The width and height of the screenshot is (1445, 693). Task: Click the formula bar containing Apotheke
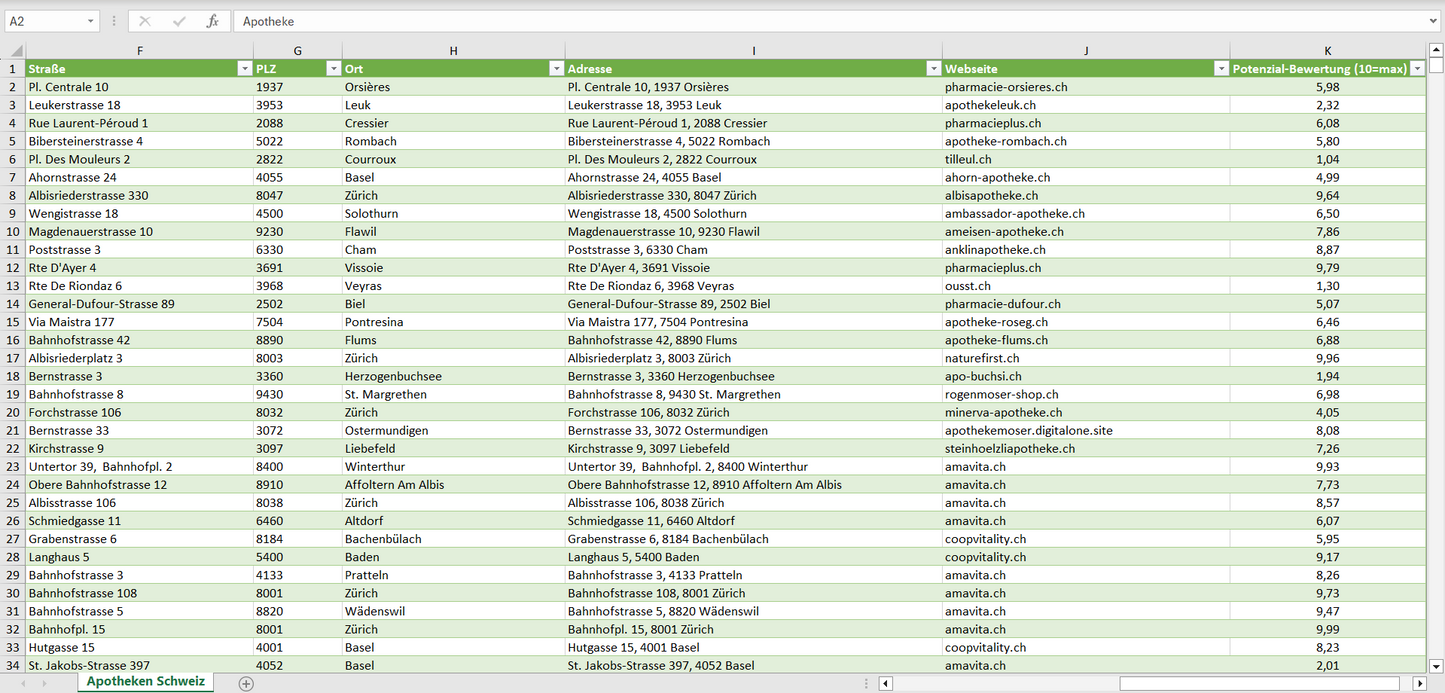800,21
